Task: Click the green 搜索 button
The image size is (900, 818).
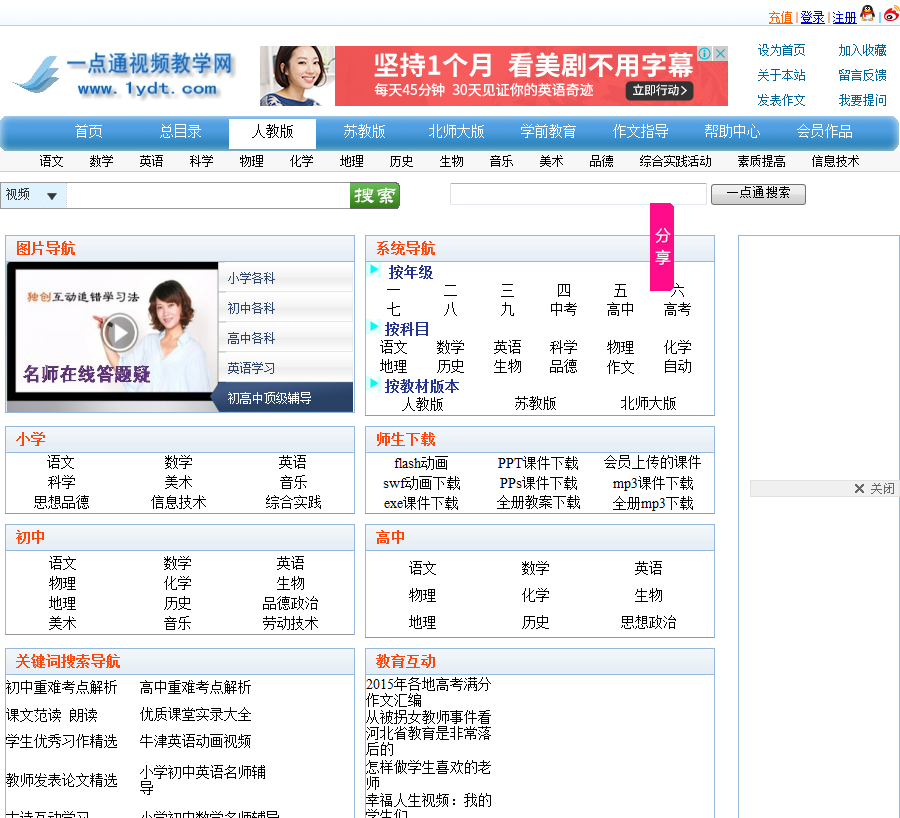Action: 374,196
